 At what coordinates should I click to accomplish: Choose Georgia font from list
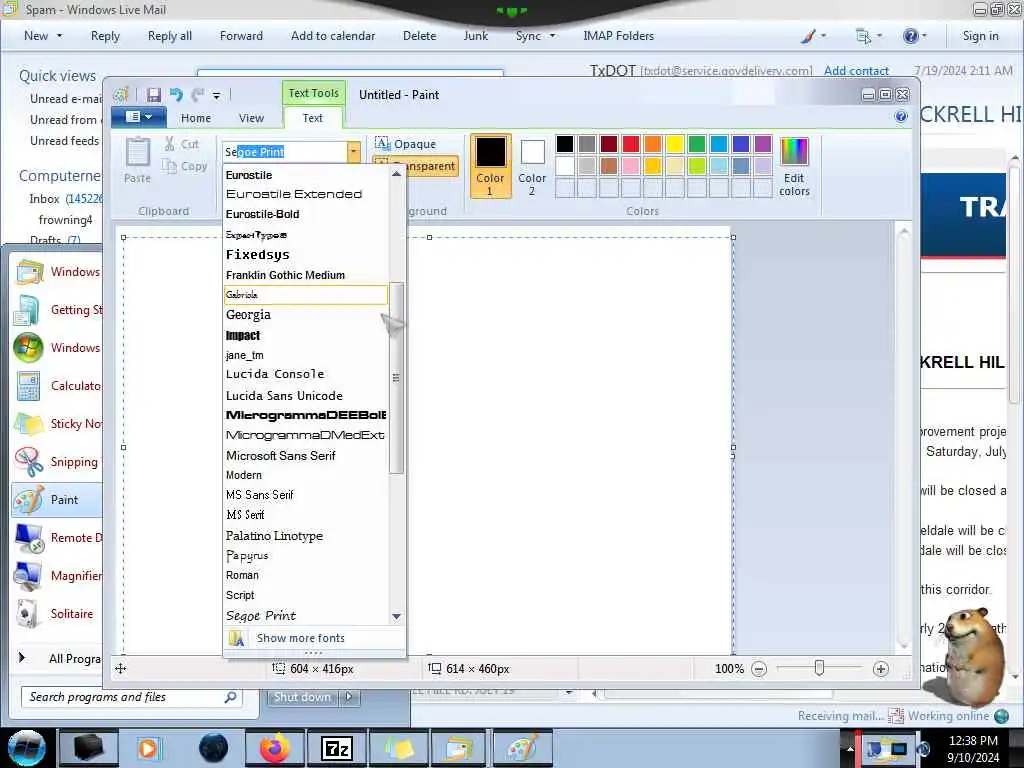[x=306, y=315]
